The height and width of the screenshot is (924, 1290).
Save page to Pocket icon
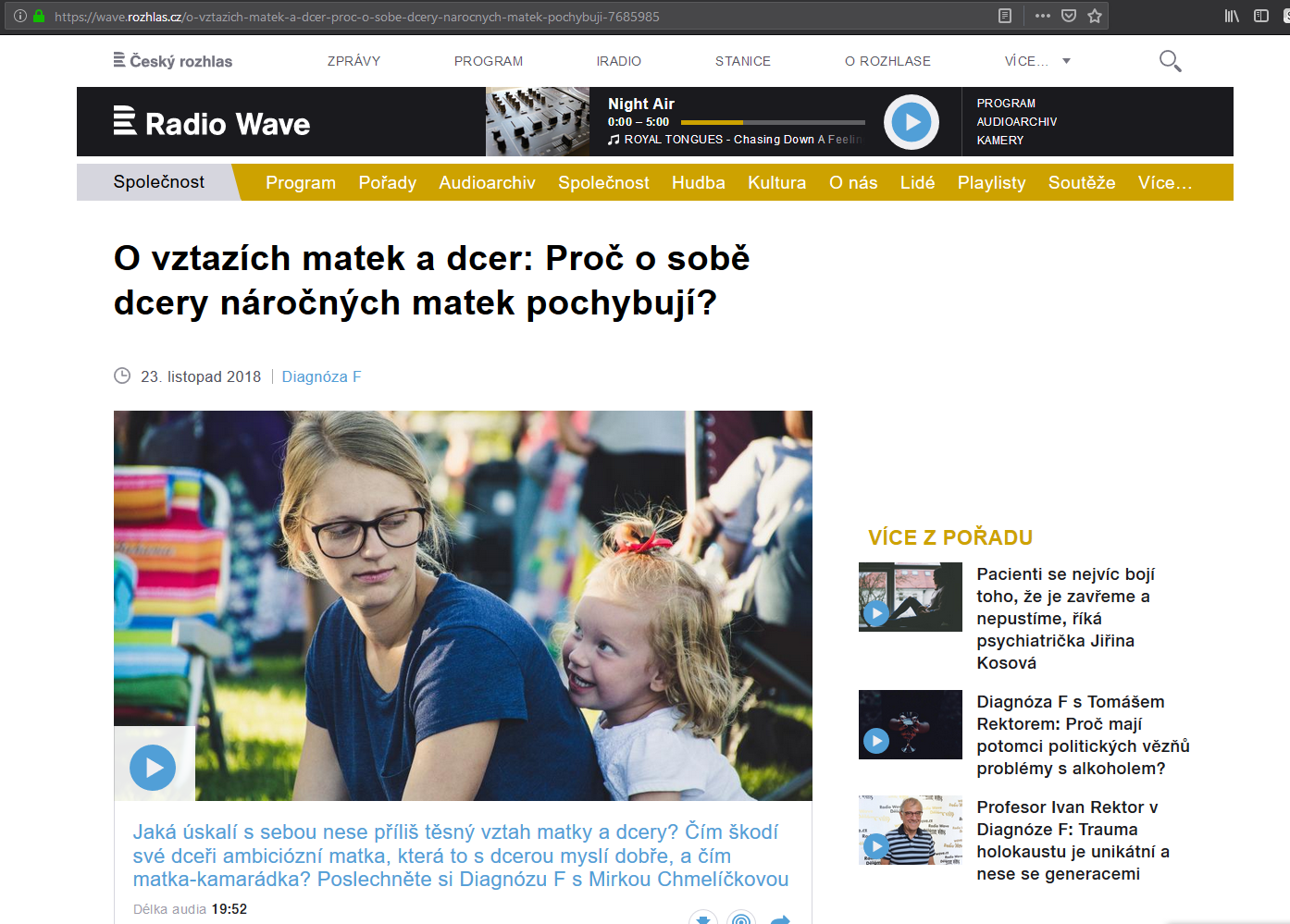click(1069, 16)
